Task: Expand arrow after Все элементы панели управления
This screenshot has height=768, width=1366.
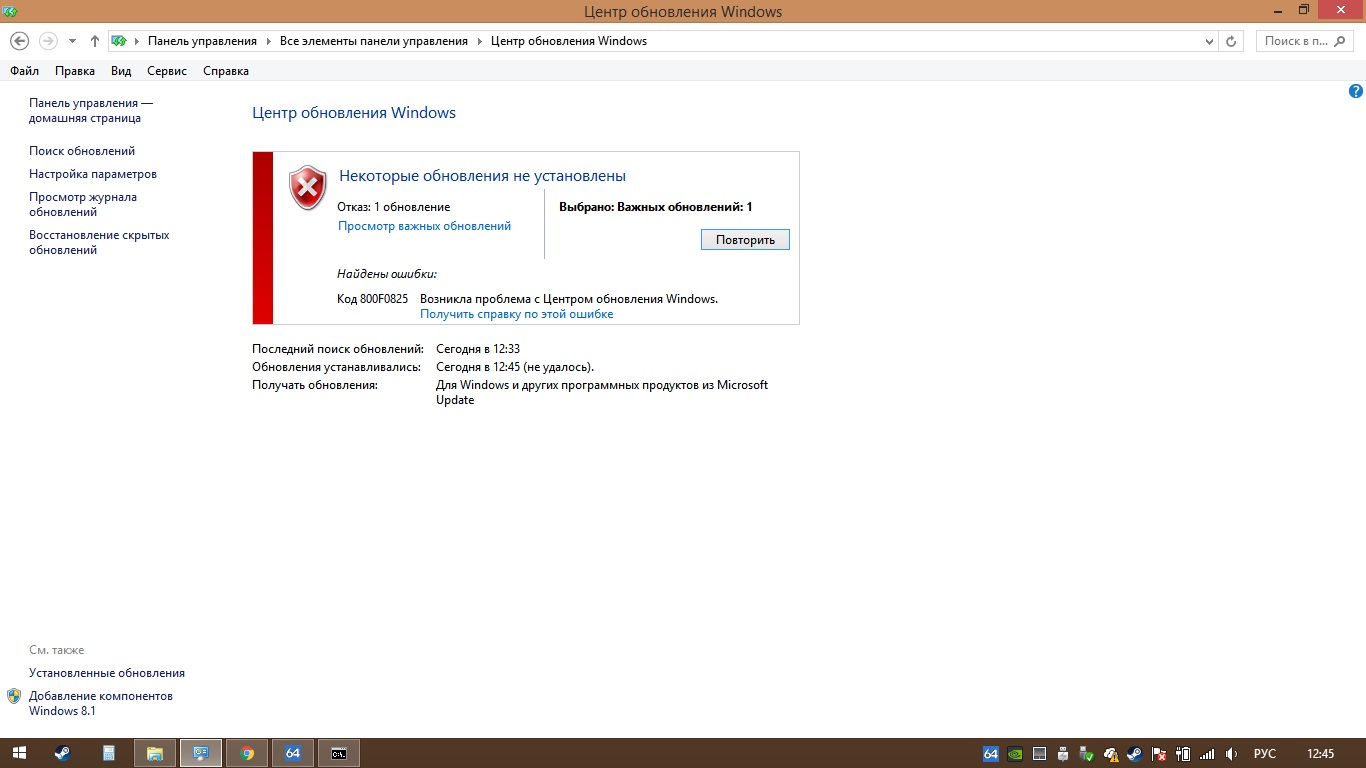Action: pos(479,41)
